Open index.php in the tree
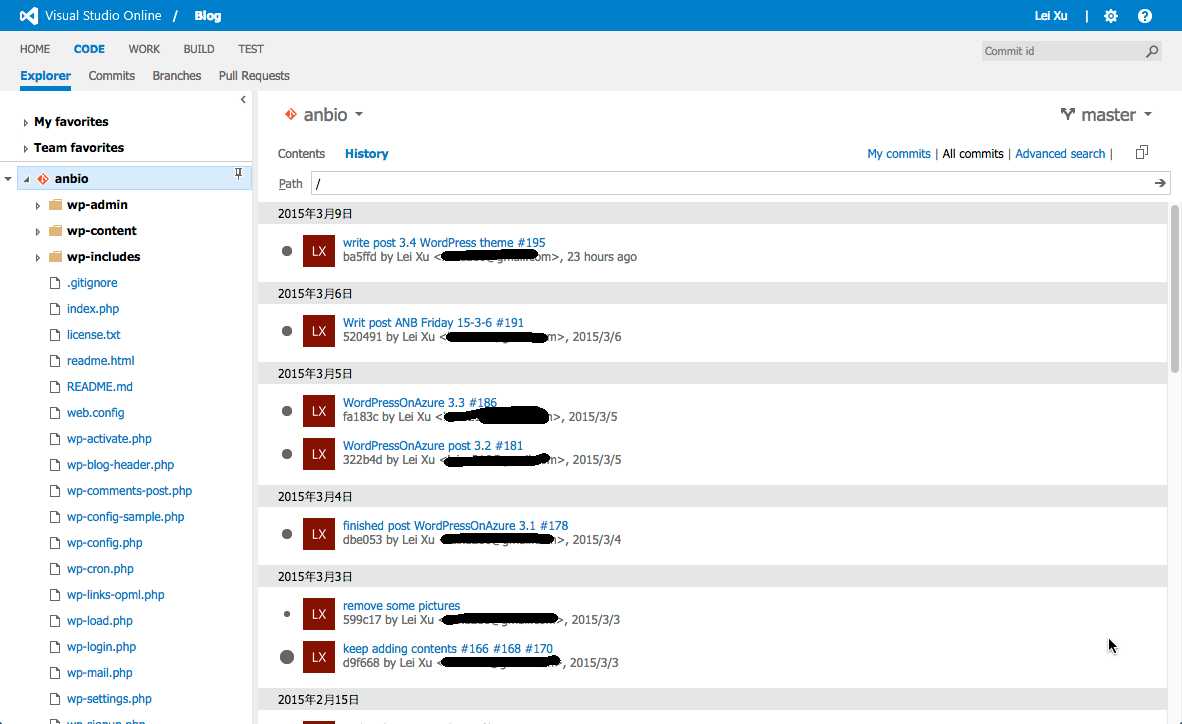The width and height of the screenshot is (1182, 724). point(93,308)
